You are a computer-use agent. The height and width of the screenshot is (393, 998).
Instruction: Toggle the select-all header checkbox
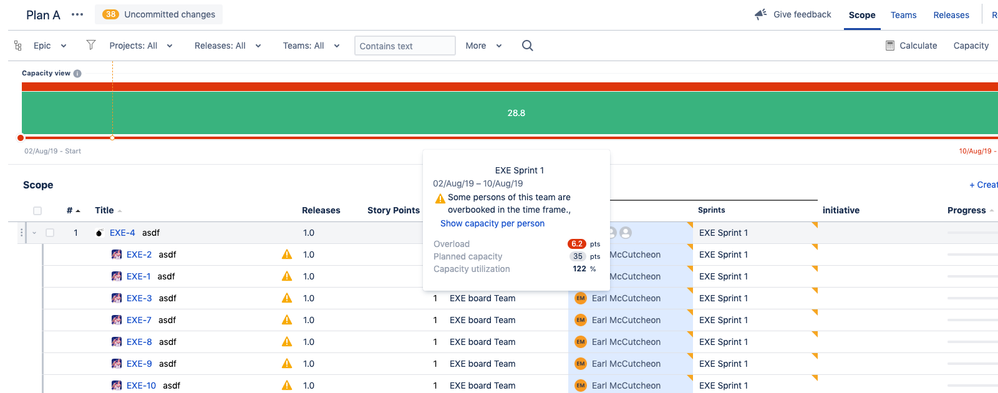(37, 211)
